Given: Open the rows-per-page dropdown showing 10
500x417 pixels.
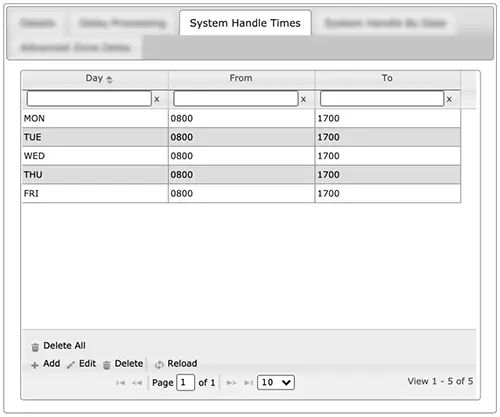Looking at the screenshot, I should [276, 383].
